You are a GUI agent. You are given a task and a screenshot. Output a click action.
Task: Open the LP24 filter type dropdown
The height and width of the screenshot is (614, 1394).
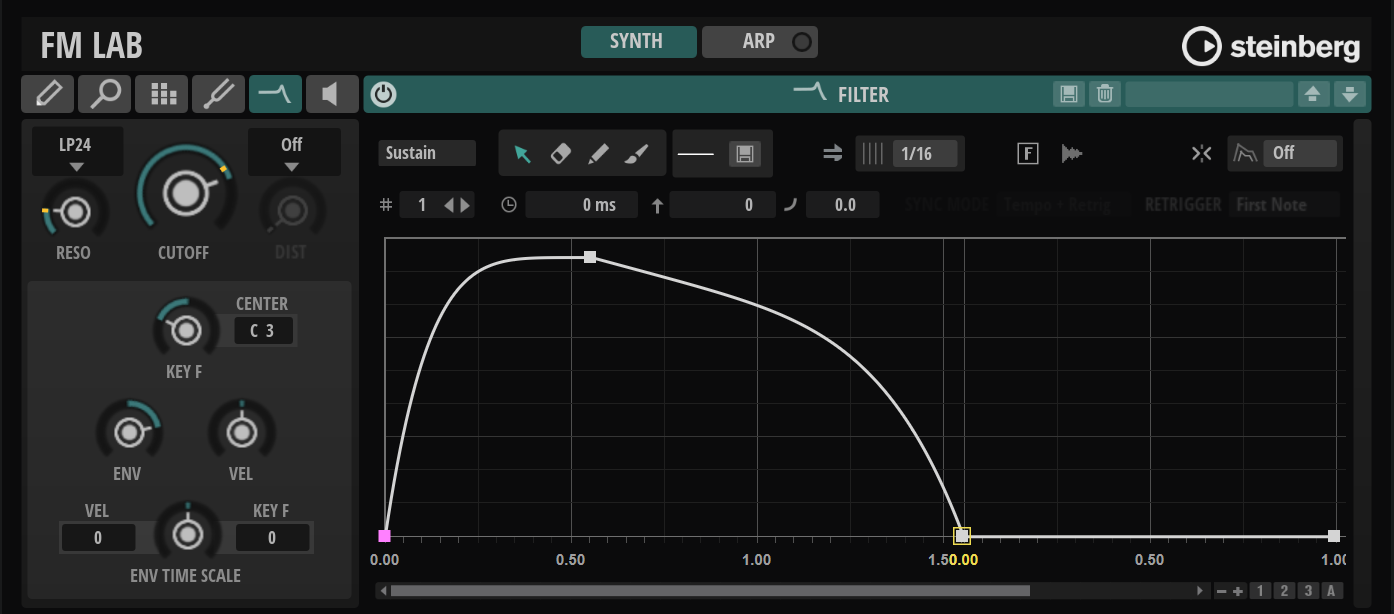point(77,152)
